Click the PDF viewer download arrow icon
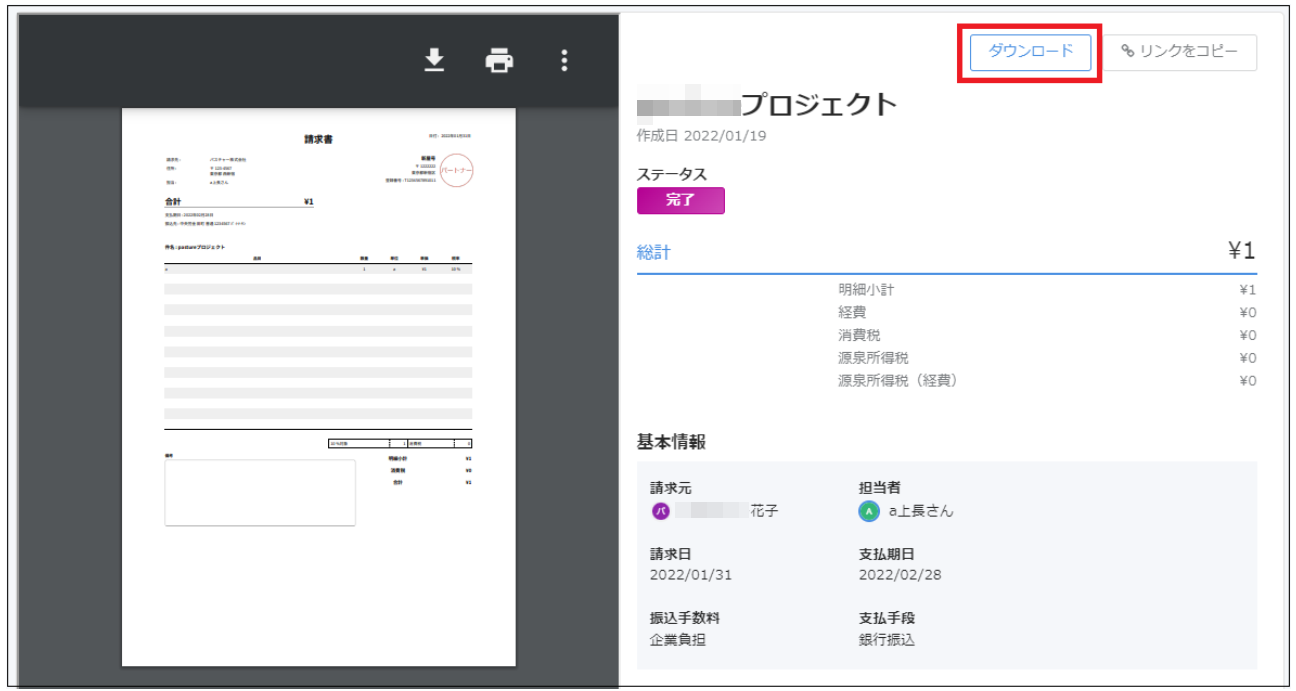 point(434,61)
